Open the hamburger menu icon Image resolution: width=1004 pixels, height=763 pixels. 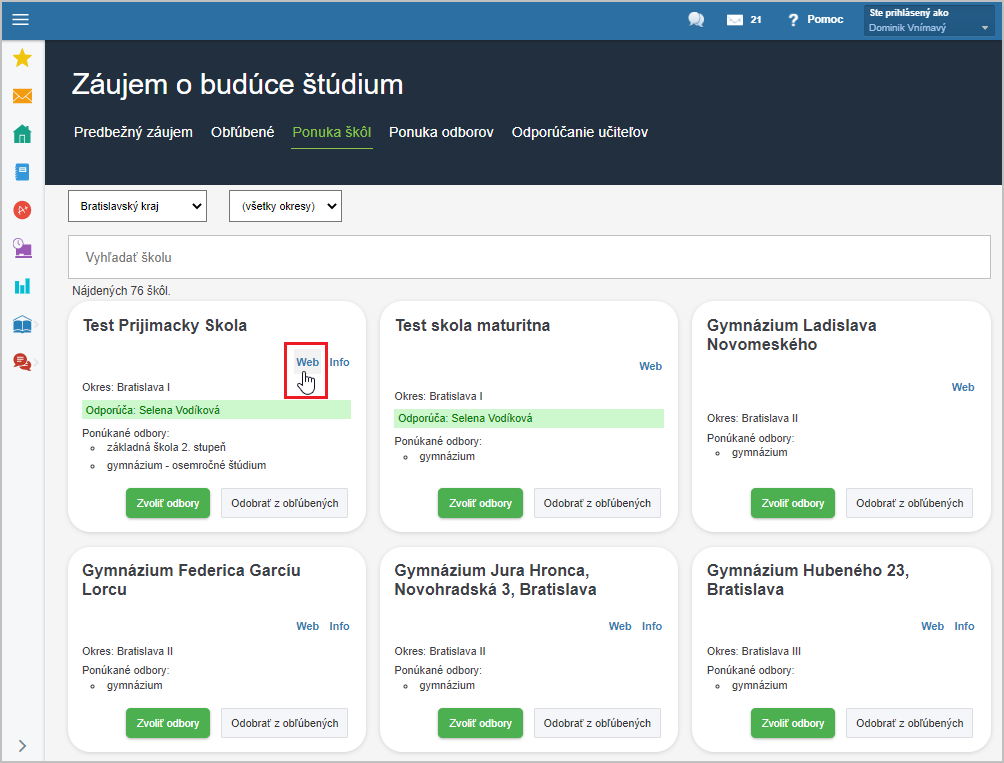point(20,19)
